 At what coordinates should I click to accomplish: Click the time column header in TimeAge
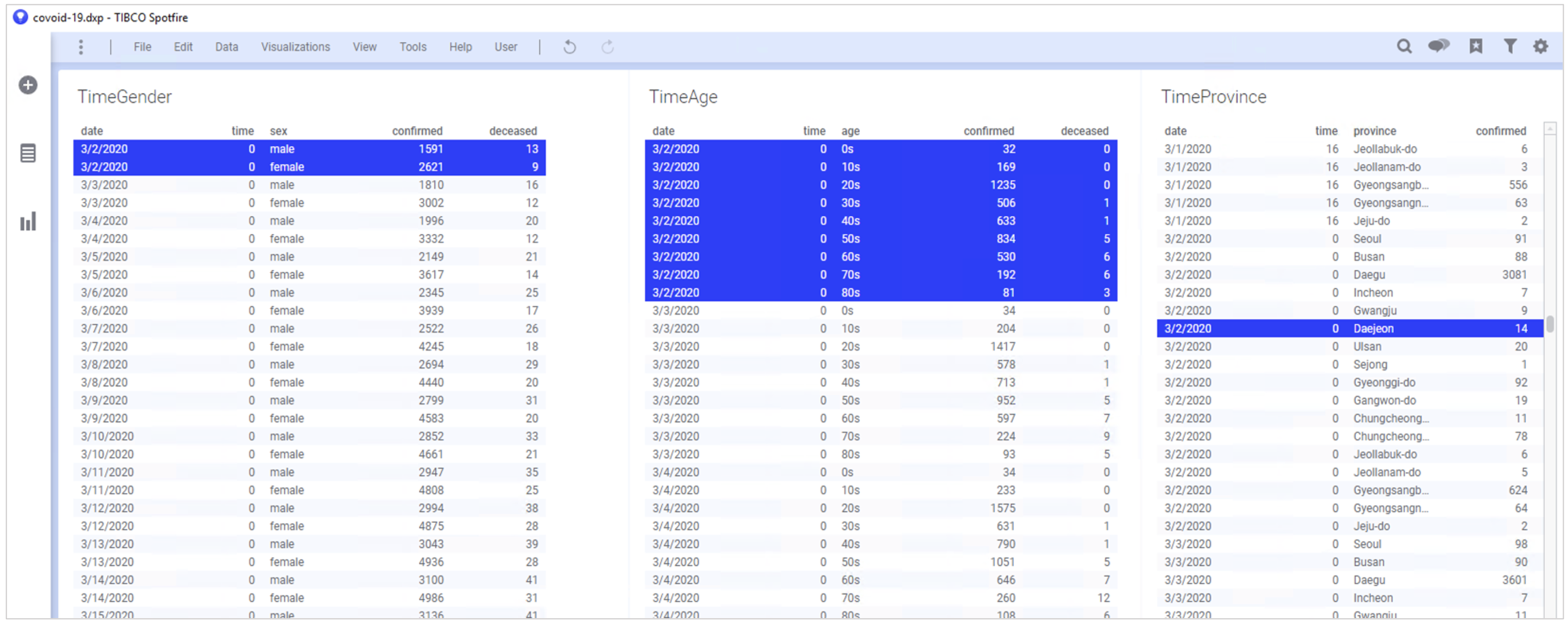click(814, 131)
